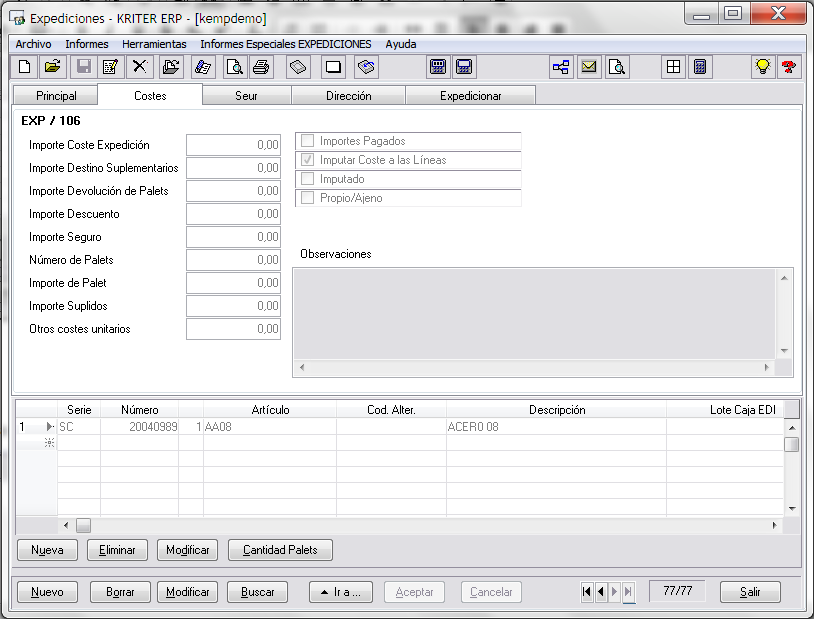The image size is (814, 619).
Task: Click the Importe Coste Expedición field
Action: click(x=234, y=145)
